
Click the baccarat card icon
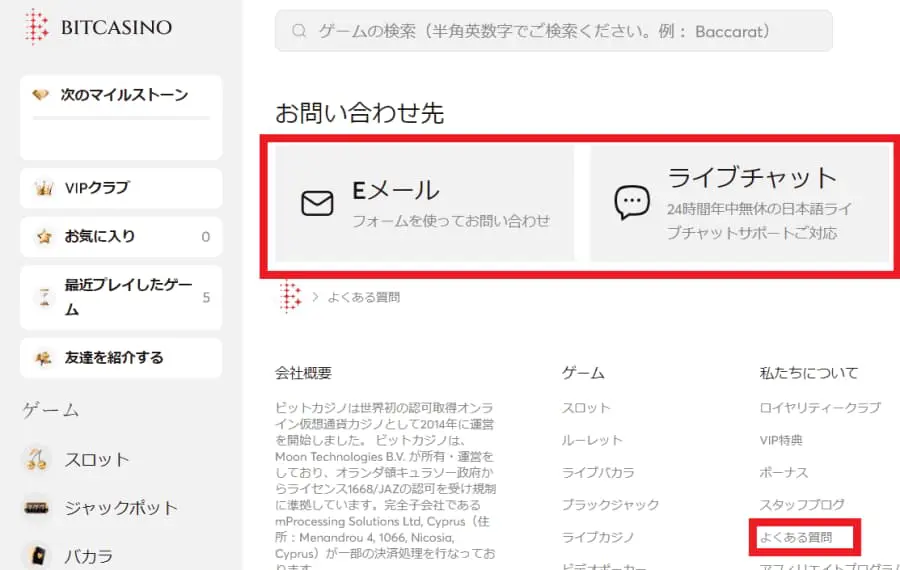(37, 555)
